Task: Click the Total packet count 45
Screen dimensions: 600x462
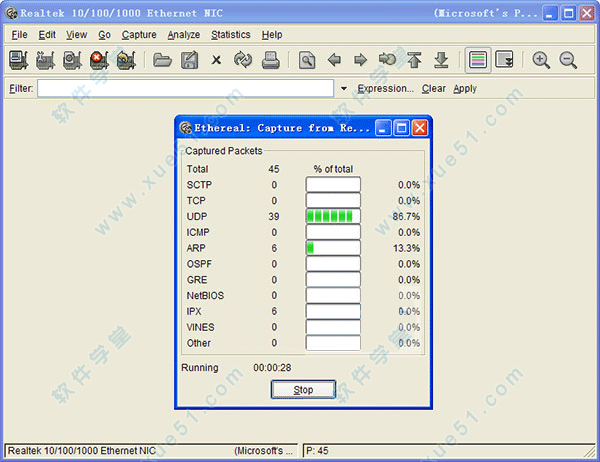Action: point(274,169)
